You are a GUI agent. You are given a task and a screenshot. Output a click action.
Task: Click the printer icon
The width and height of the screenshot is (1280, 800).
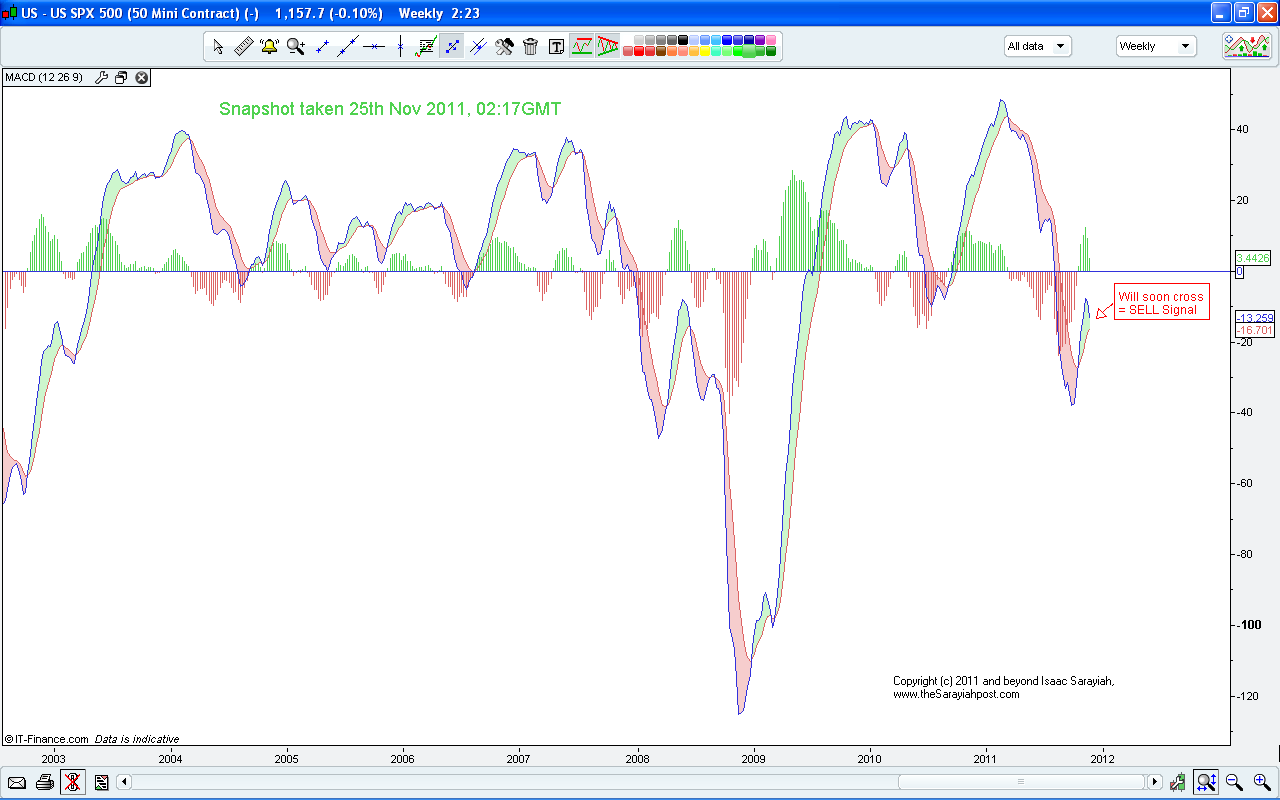point(44,782)
